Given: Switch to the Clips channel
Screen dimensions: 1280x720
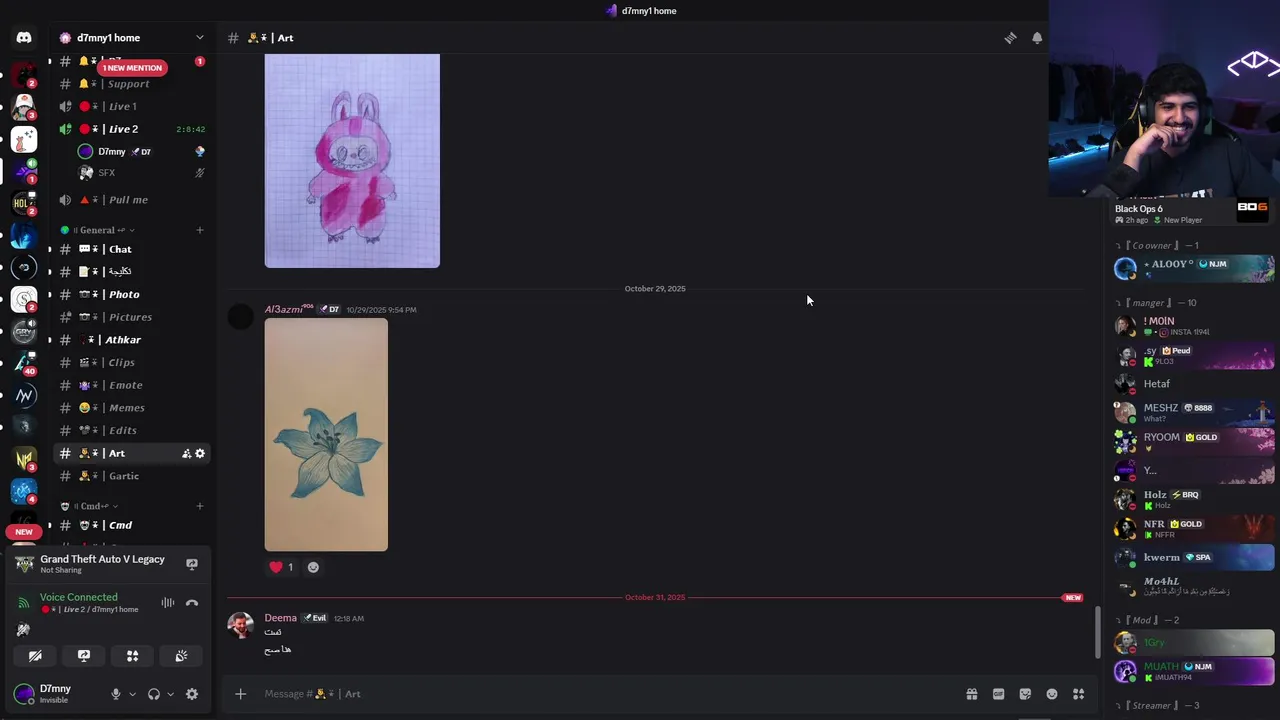Looking at the screenshot, I should point(132,362).
